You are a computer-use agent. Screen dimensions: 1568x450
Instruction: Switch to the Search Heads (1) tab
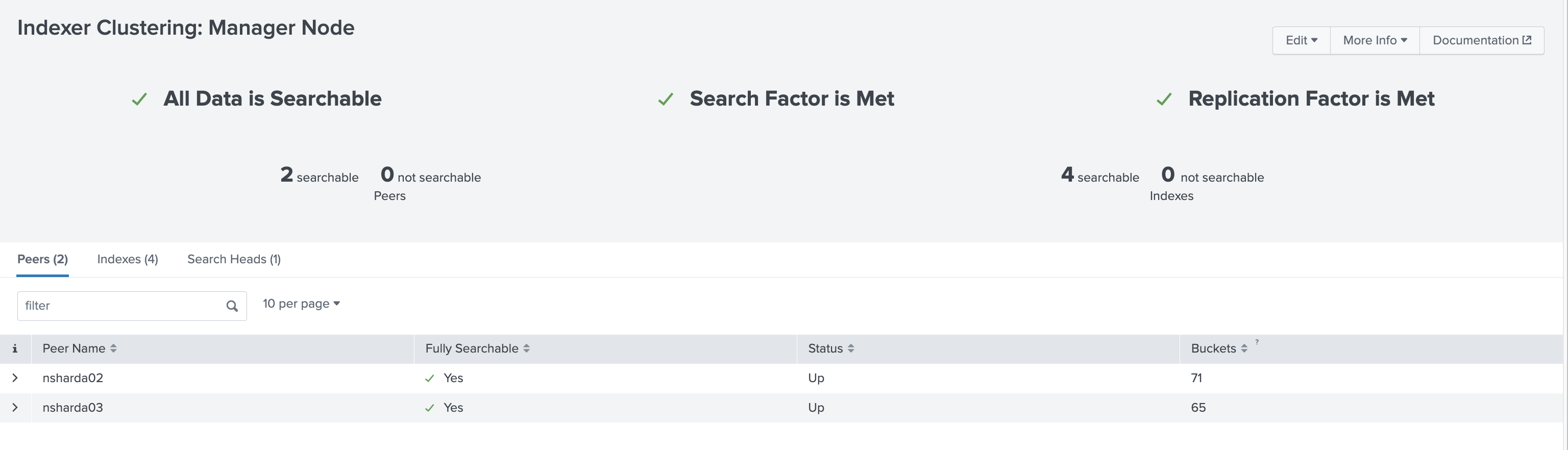(234, 259)
